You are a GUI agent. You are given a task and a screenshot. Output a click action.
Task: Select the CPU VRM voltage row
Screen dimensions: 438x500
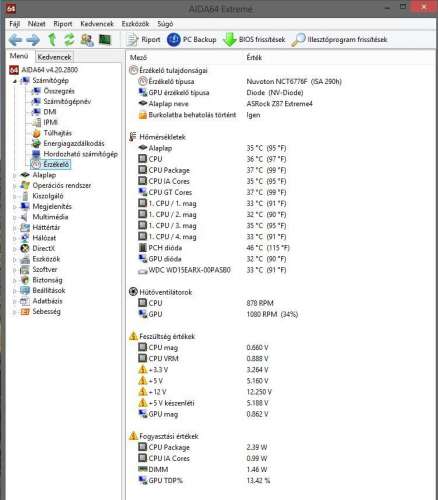pyautogui.click(x=203, y=358)
